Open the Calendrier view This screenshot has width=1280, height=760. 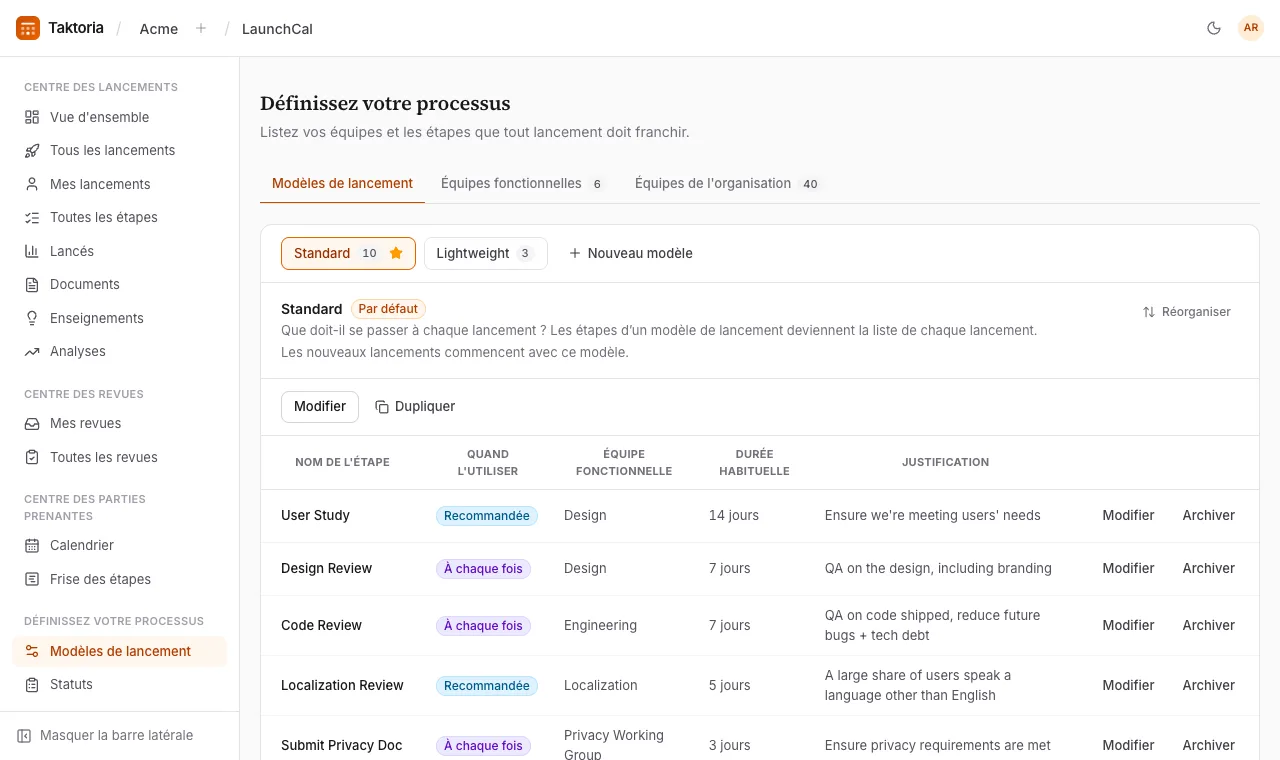coord(119,545)
